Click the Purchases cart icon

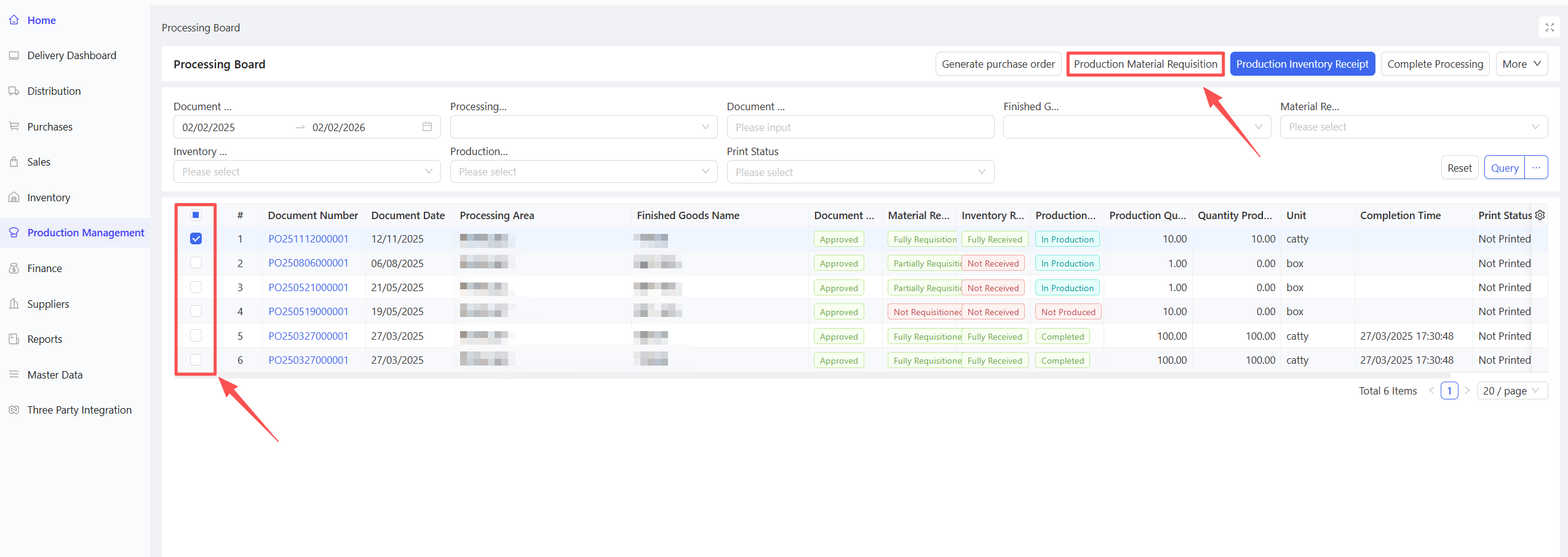click(x=14, y=127)
